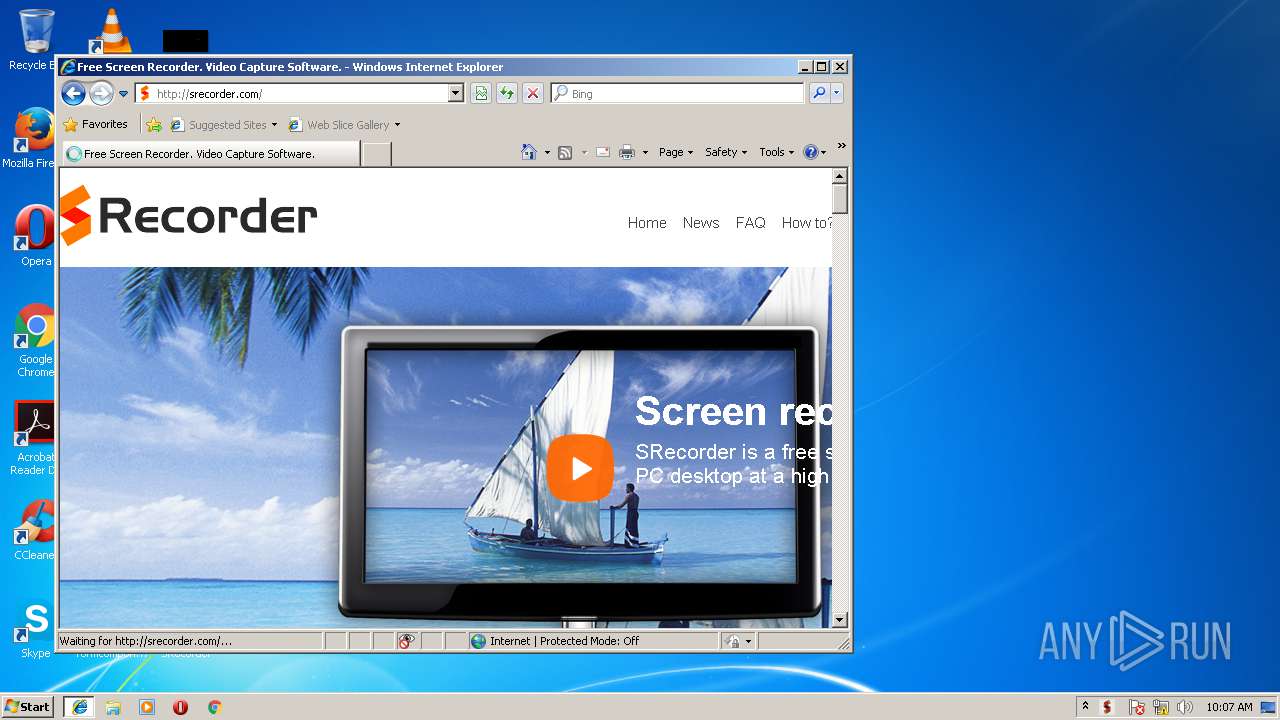Expand Home button dropdown arrow
Screen dimensions: 1280x720
(x=547, y=152)
